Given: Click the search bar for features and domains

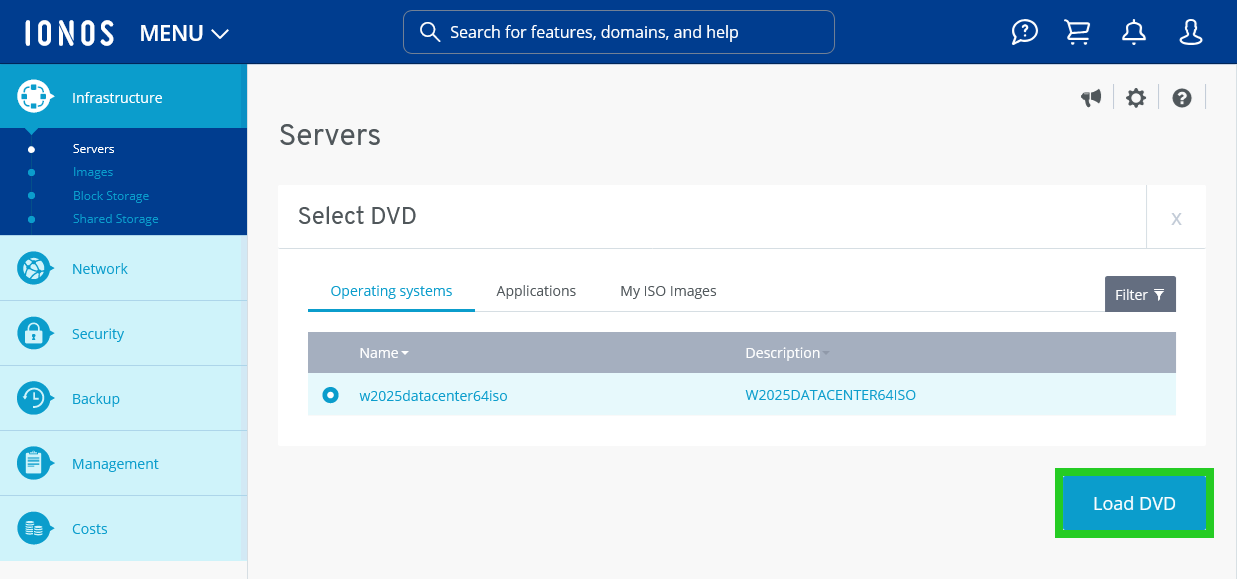Looking at the screenshot, I should pyautogui.click(x=618, y=31).
